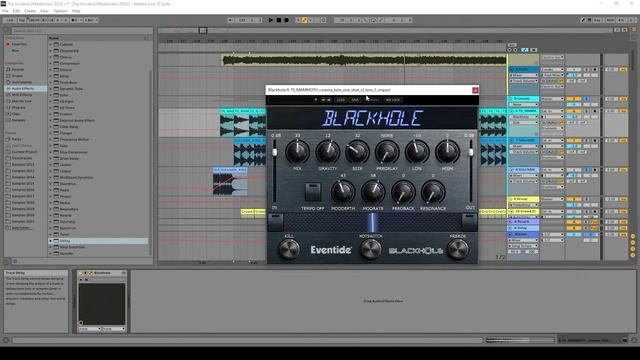Open the Blackhole device chooser dropdown in mixer

pyautogui.click(x=524, y=117)
